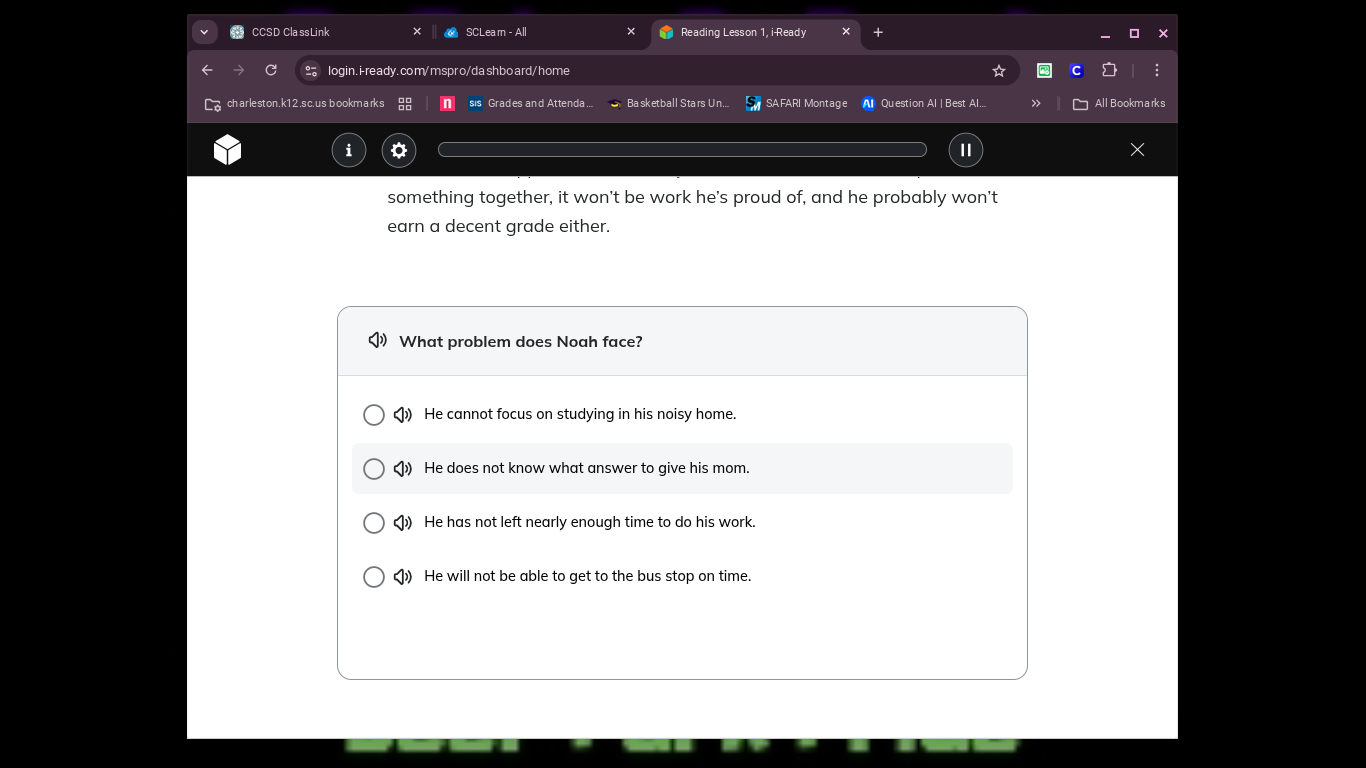Play audio for the bus stop answer
1366x768 pixels.
403,577
